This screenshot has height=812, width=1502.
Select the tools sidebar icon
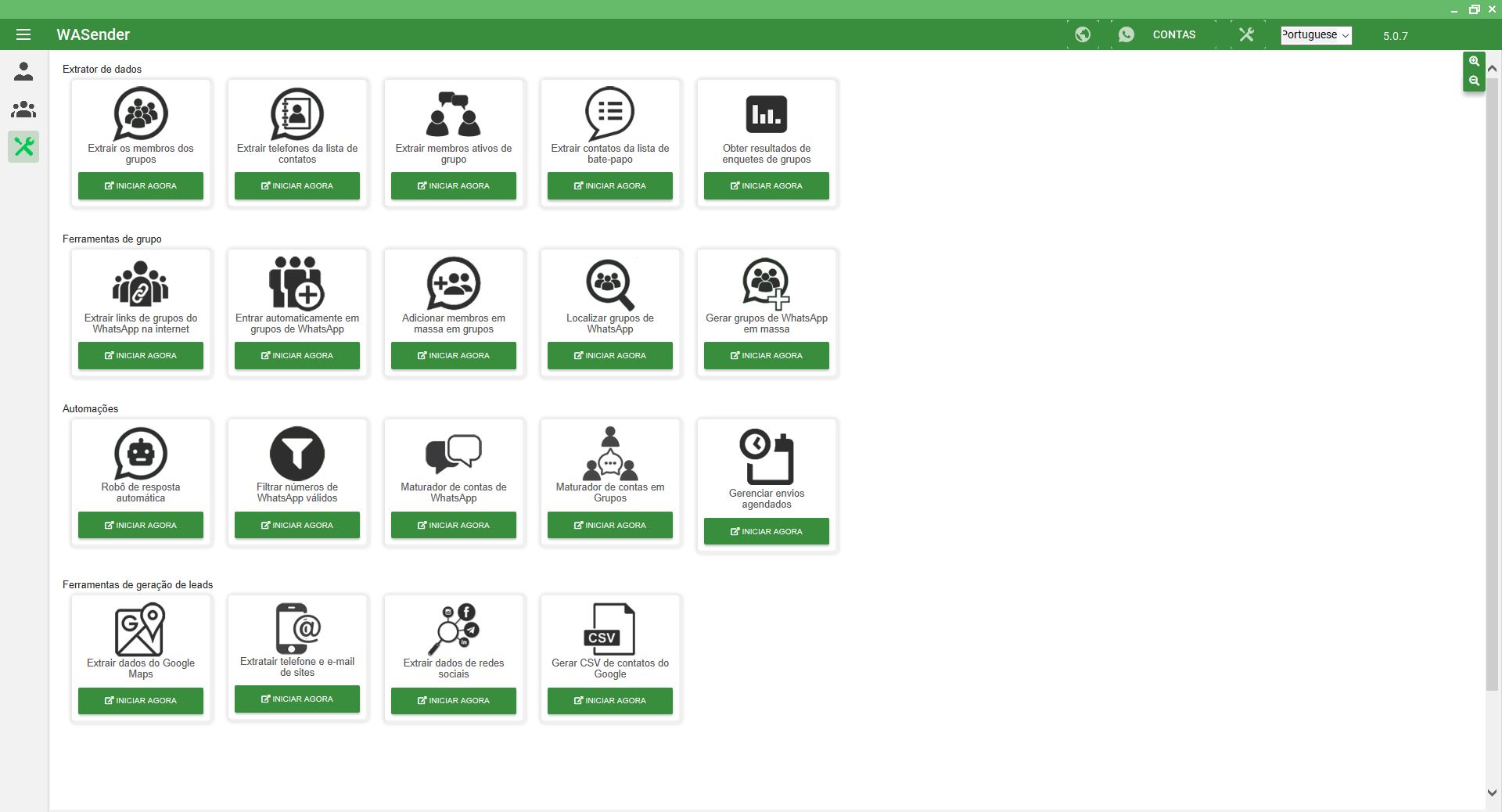point(23,146)
